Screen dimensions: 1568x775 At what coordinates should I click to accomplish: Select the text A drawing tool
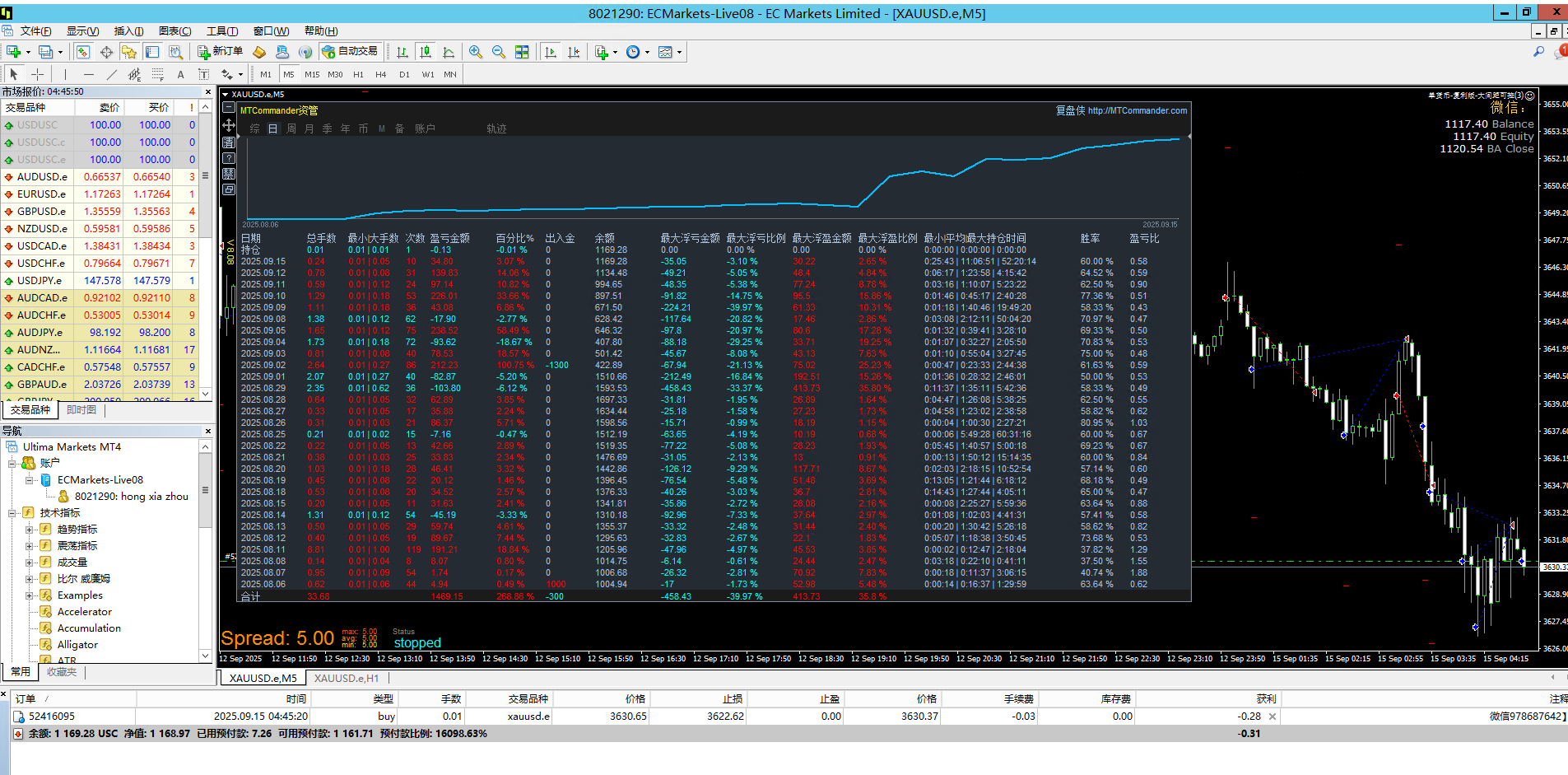[181, 74]
